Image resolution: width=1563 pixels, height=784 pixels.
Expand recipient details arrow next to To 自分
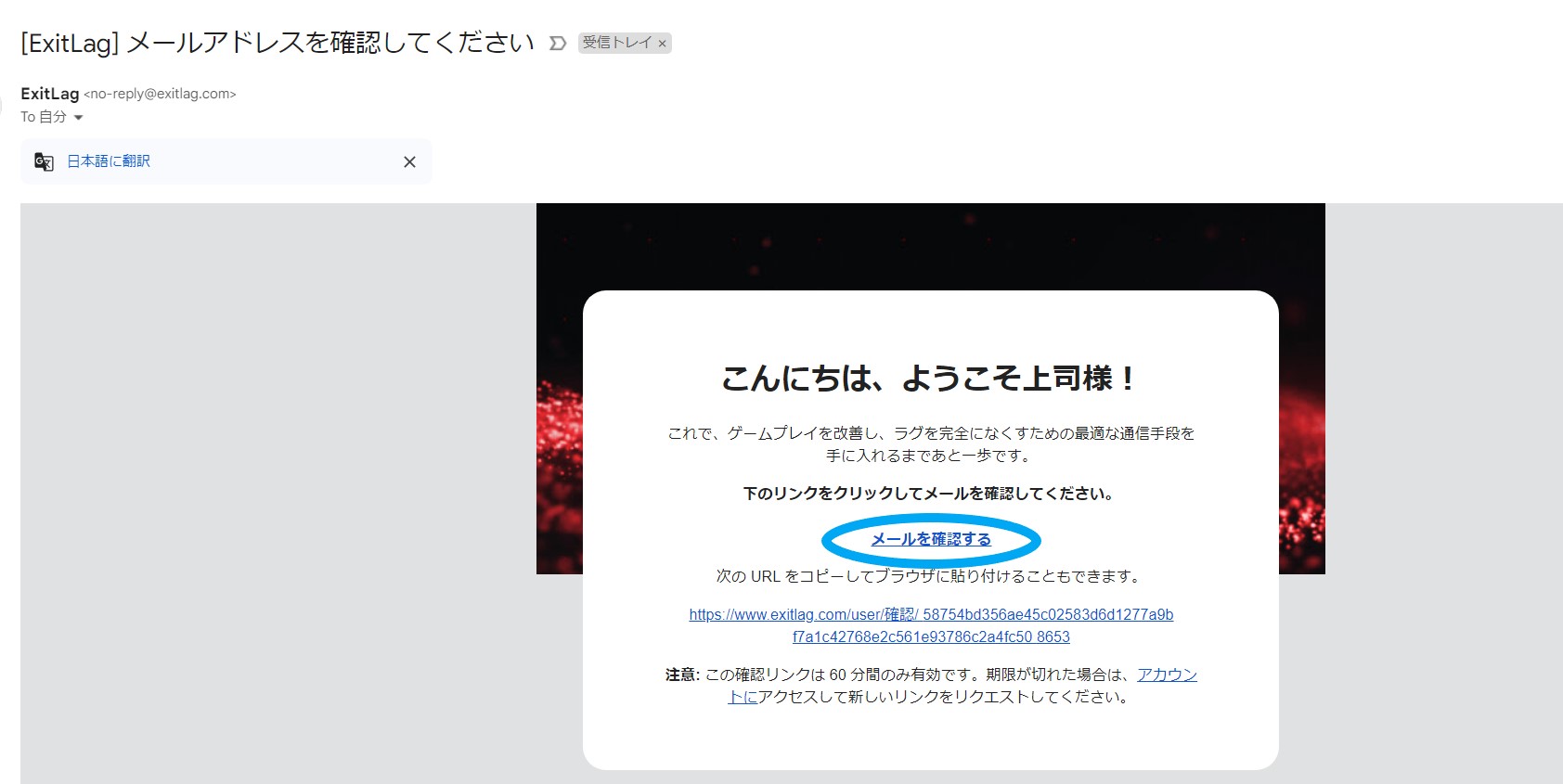tap(78, 118)
